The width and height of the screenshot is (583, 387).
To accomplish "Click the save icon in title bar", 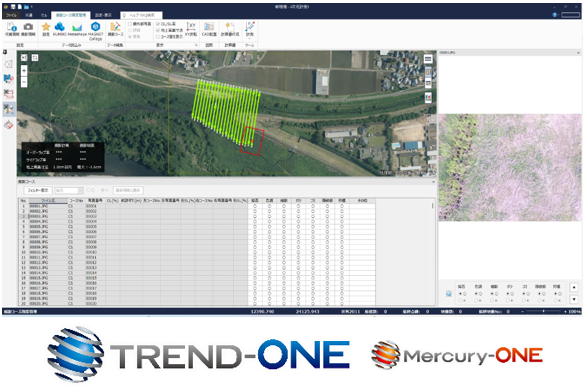I will point(13,7).
